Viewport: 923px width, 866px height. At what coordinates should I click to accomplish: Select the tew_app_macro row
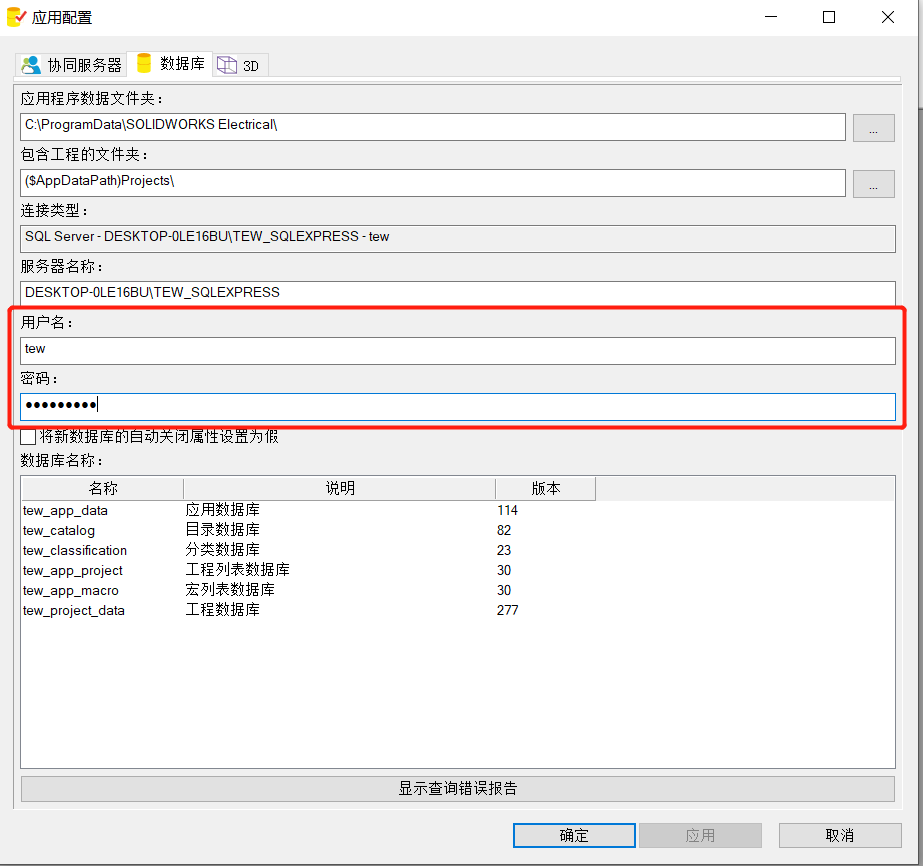458,590
